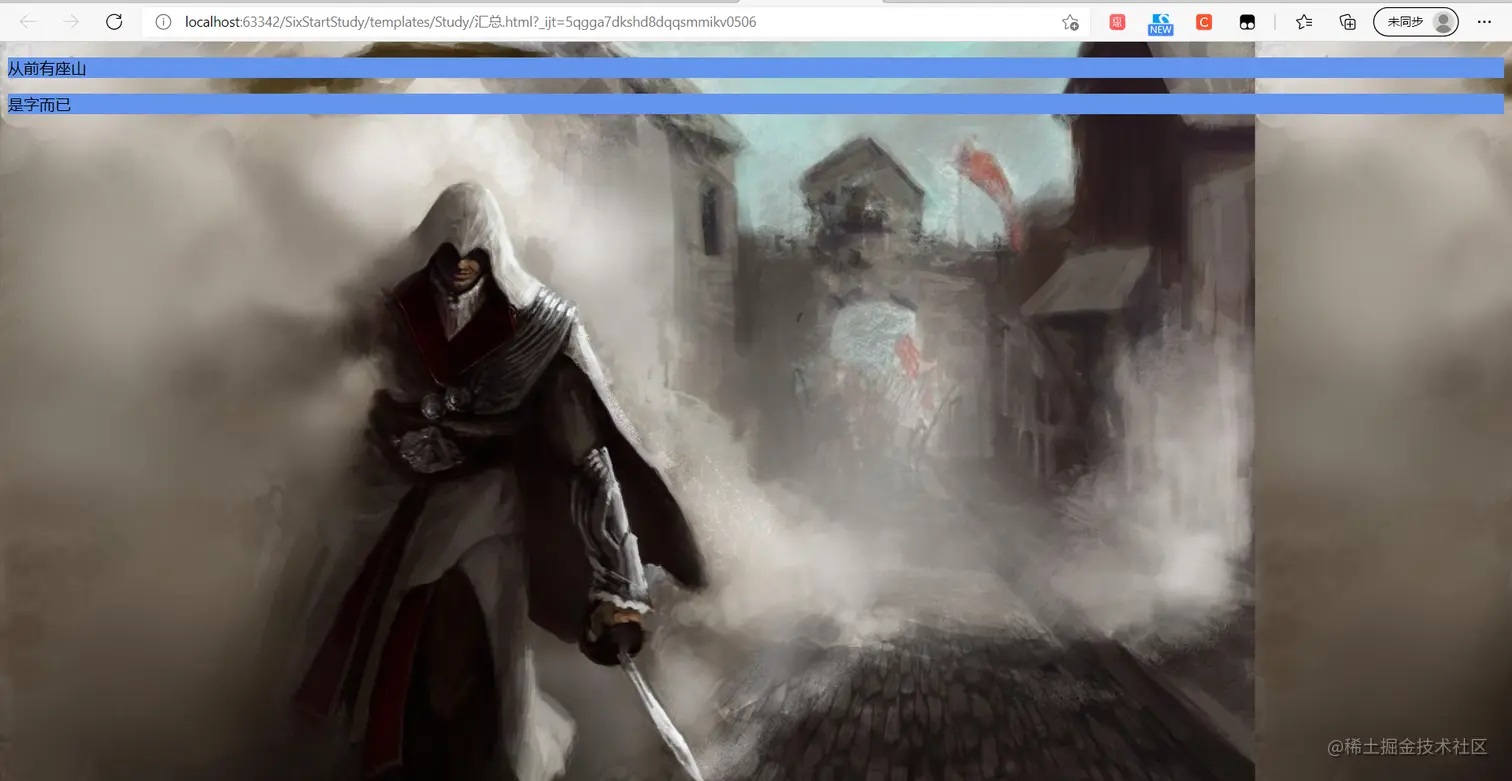
Task: Add this page to favorites star
Action: [x=1070, y=22]
